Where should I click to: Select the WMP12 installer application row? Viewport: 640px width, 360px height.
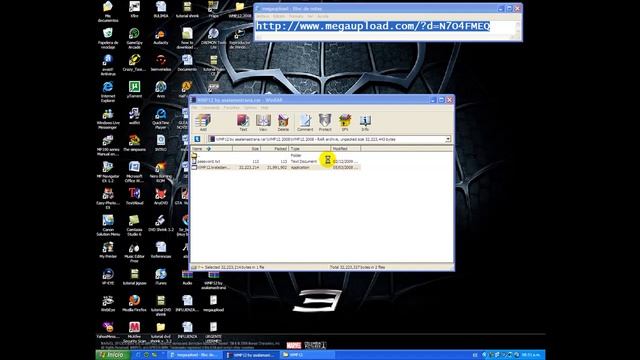click(276, 167)
